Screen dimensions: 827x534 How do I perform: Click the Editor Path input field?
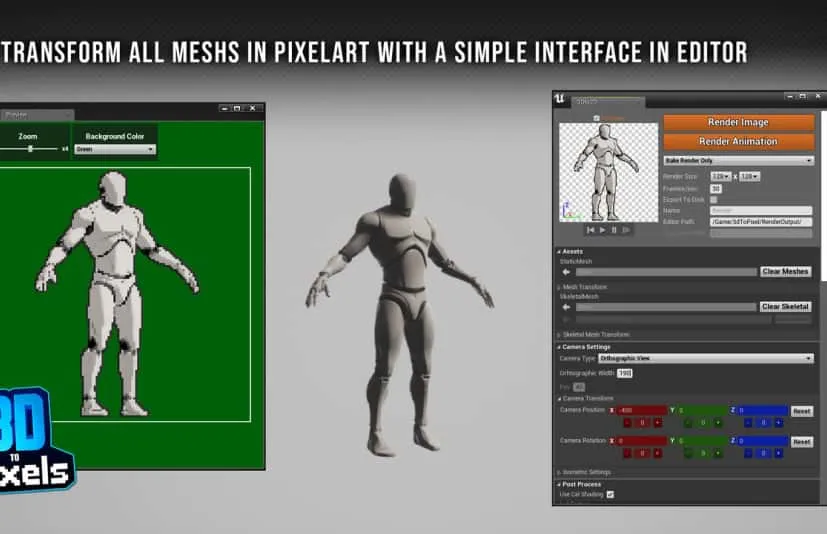click(x=761, y=222)
